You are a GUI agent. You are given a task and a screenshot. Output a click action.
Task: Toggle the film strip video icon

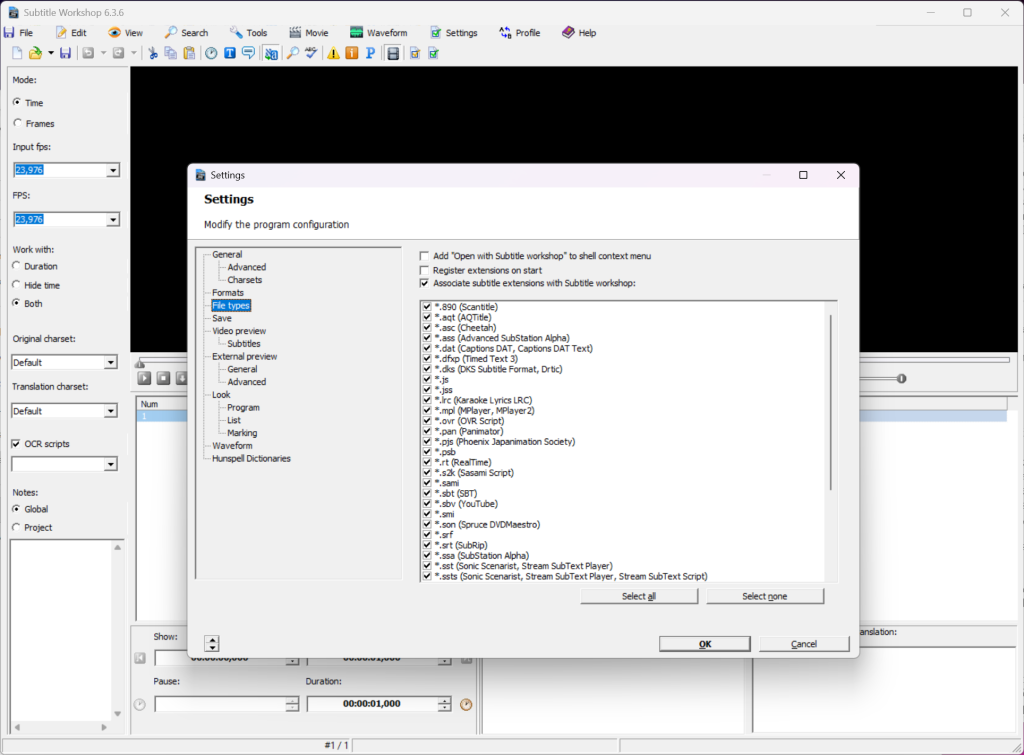(392, 54)
